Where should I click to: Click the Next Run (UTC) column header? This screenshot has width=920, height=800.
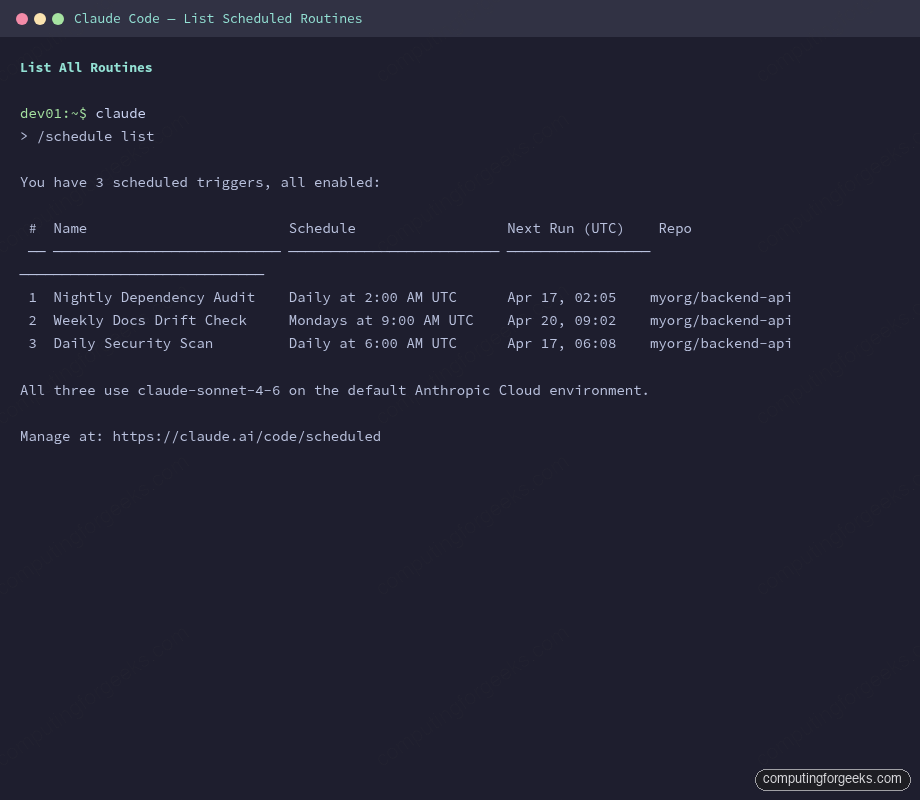pos(566,228)
